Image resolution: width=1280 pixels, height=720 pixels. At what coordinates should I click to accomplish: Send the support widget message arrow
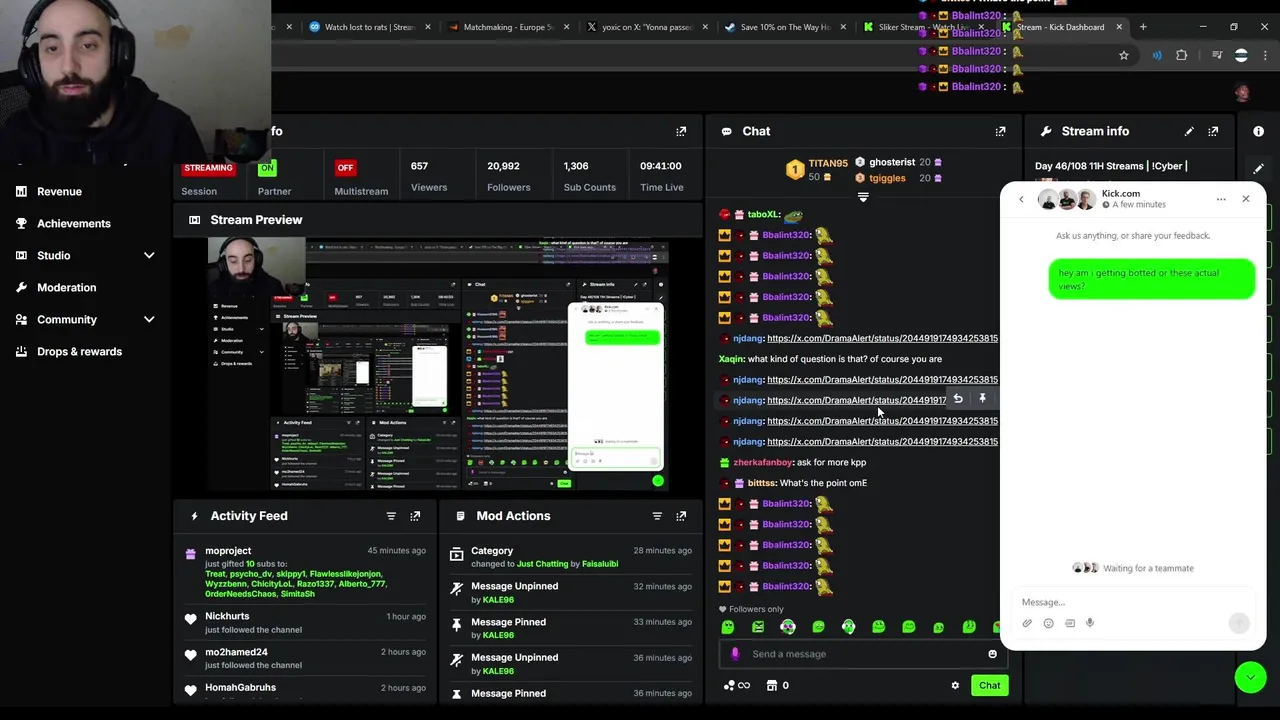(1239, 622)
